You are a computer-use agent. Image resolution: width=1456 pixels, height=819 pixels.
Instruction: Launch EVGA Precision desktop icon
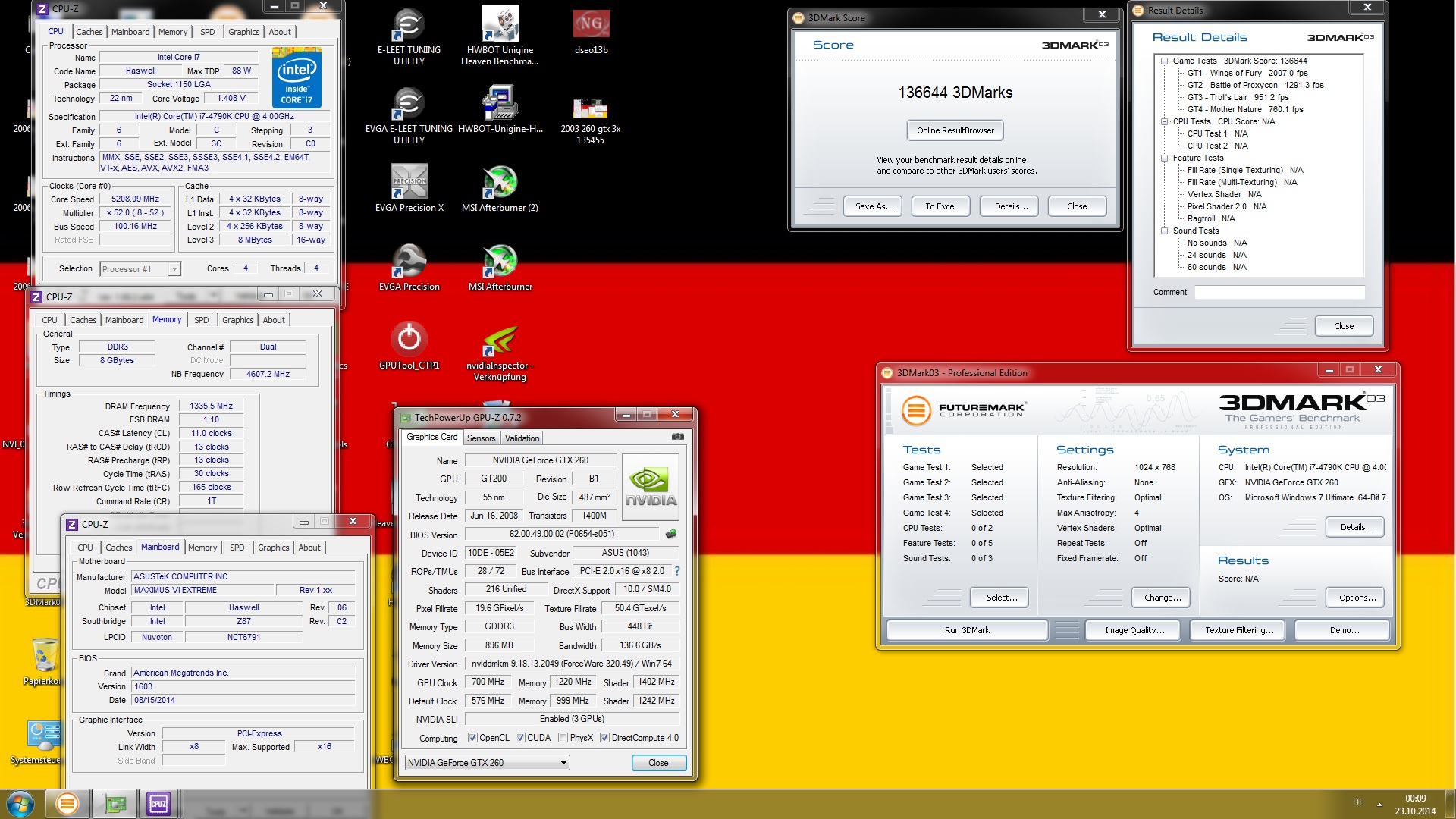(x=409, y=267)
